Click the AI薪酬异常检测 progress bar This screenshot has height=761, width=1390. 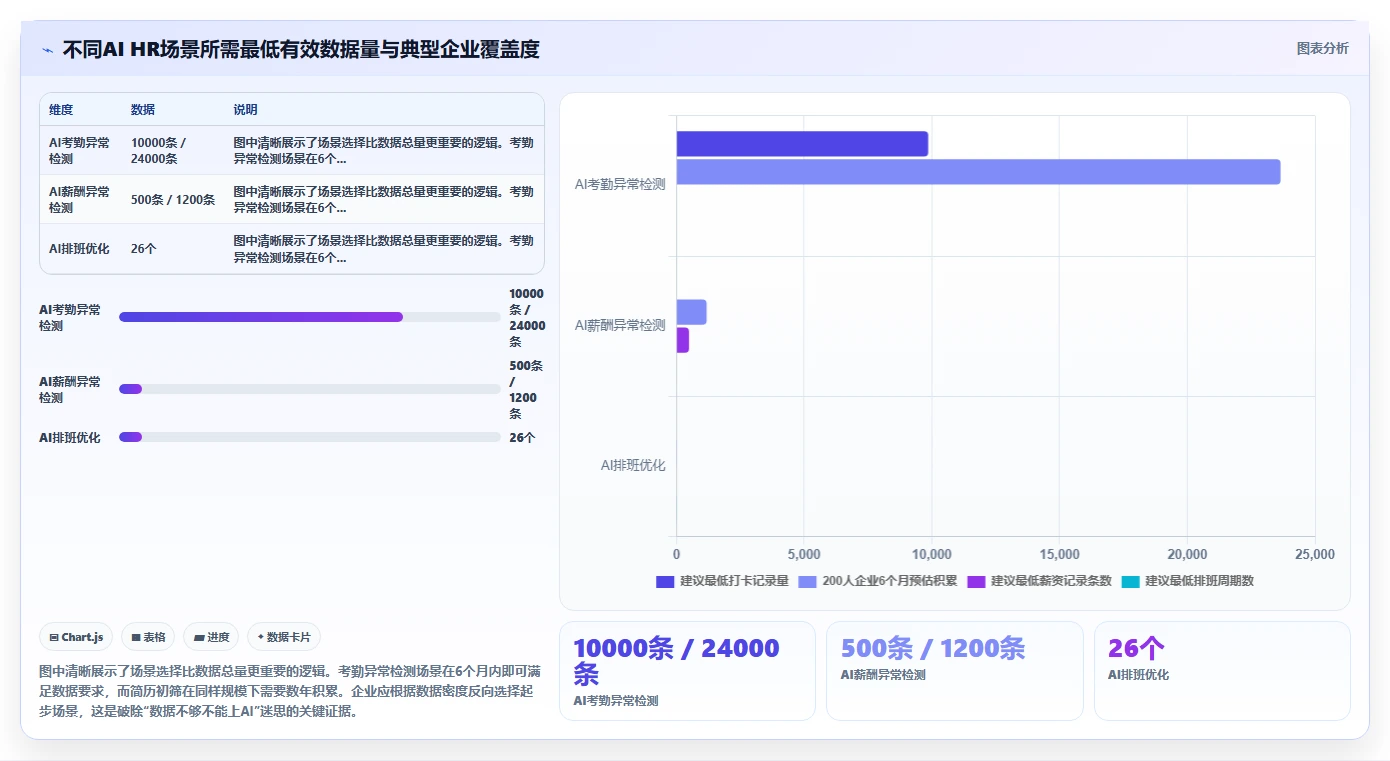[x=310, y=389]
